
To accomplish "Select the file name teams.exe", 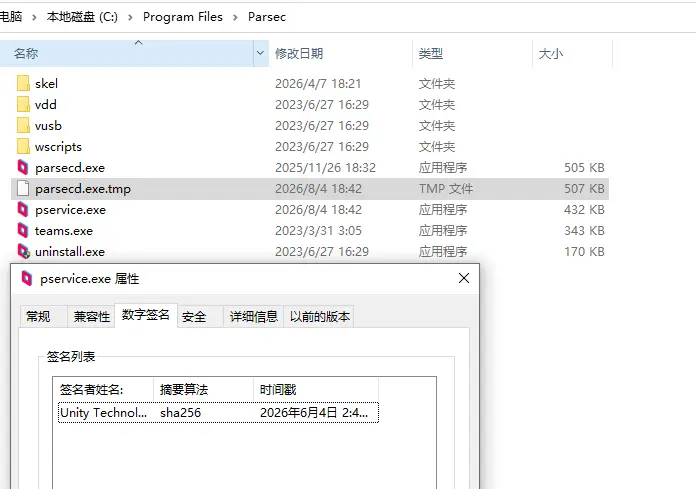I will 64,231.
